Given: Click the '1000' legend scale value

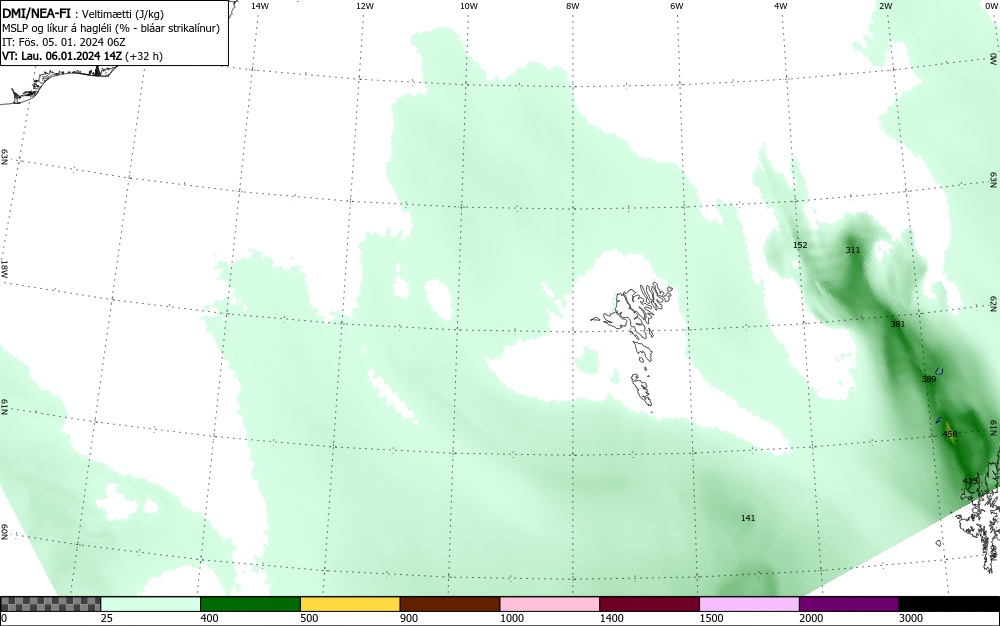Looking at the screenshot, I should click(511, 618).
